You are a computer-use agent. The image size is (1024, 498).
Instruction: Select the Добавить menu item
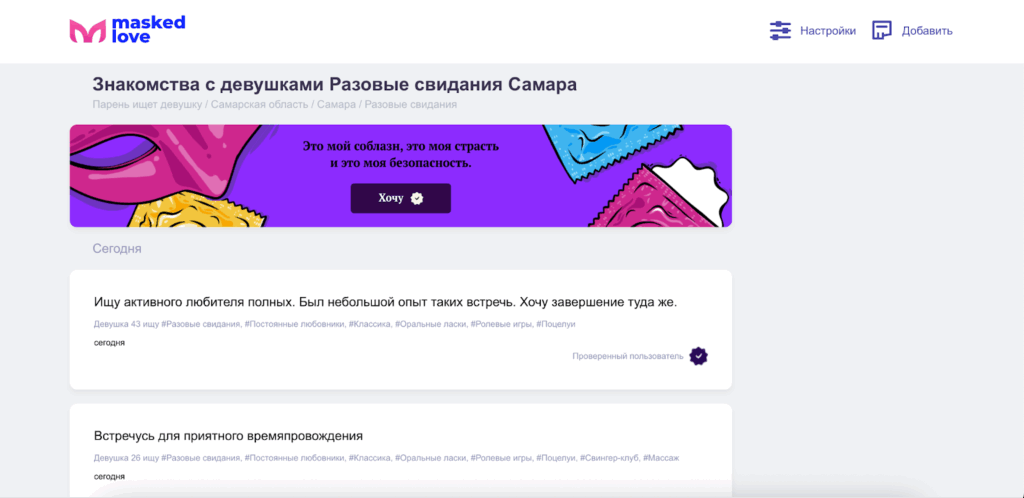(x=927, y=31)
